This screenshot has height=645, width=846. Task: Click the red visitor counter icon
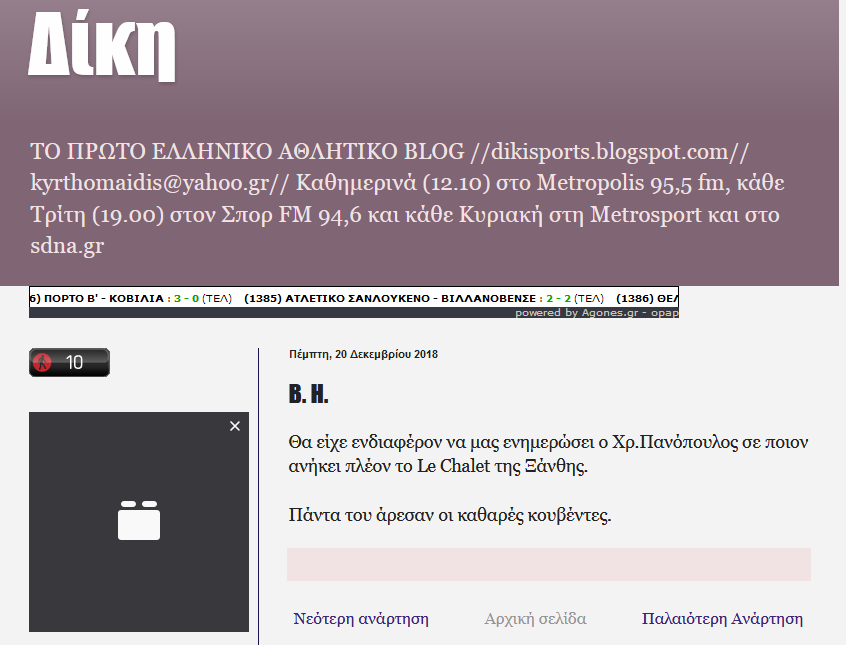click(x=42, y=362)
